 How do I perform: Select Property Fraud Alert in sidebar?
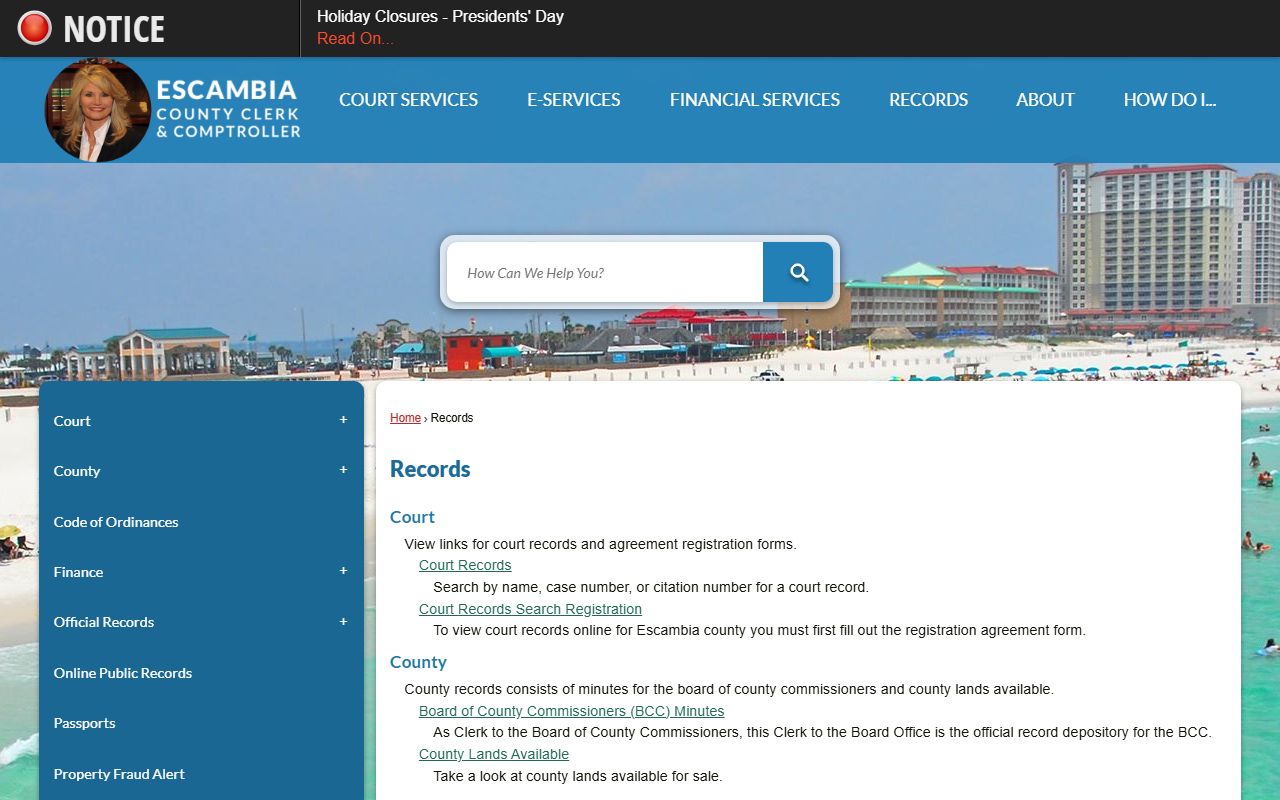point(119,774)
